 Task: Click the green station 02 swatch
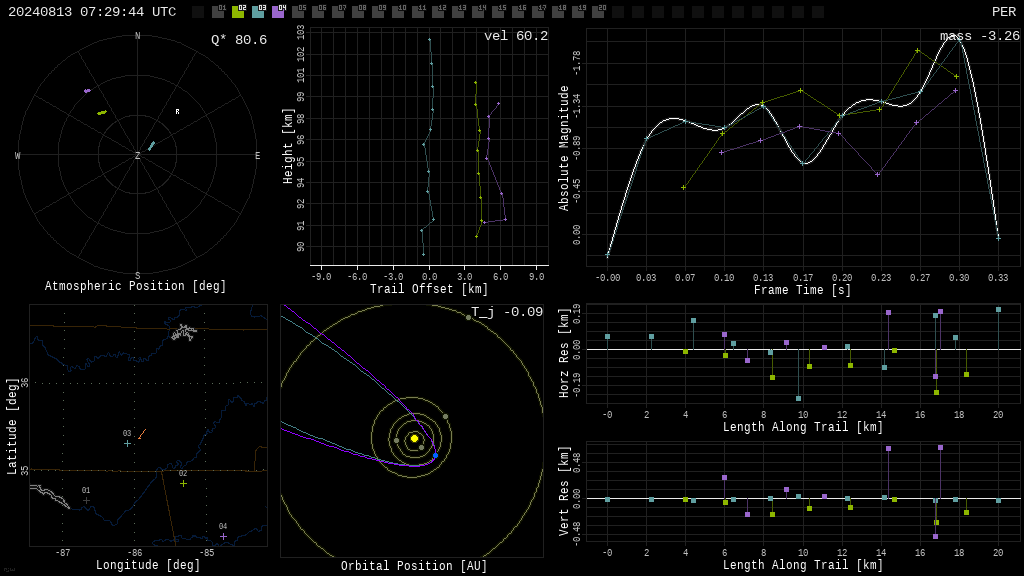(238, 12)
